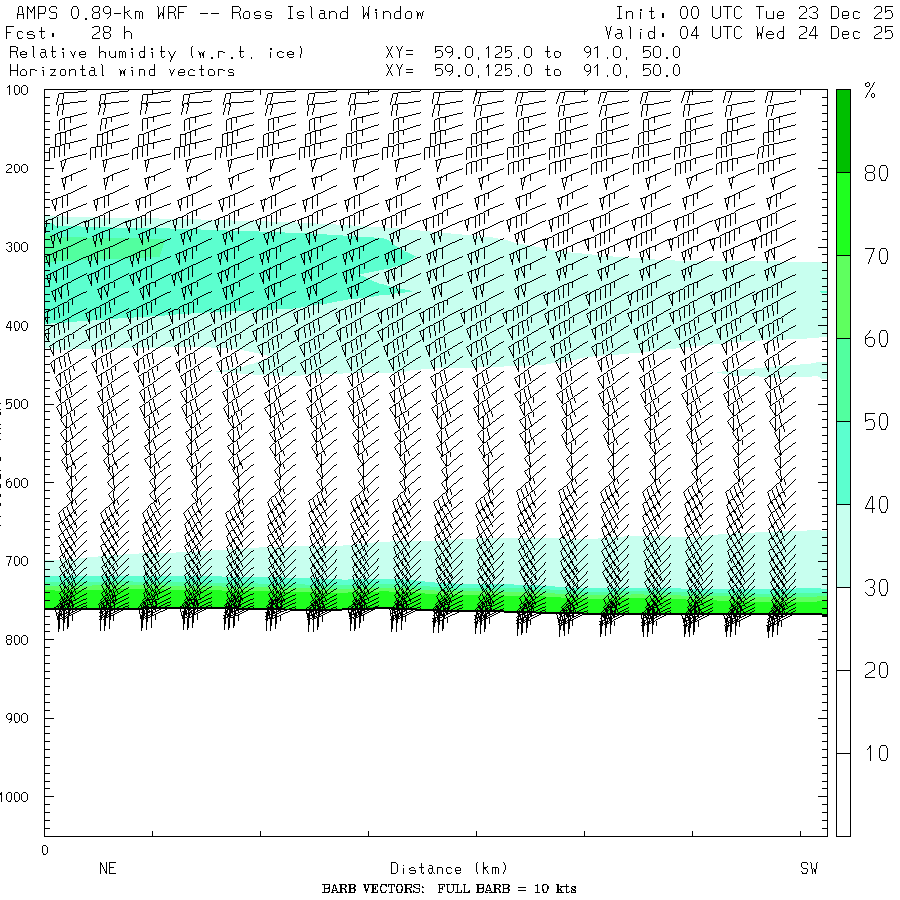Select the 50–60 colorbar segment

click(x=843, y=379)
